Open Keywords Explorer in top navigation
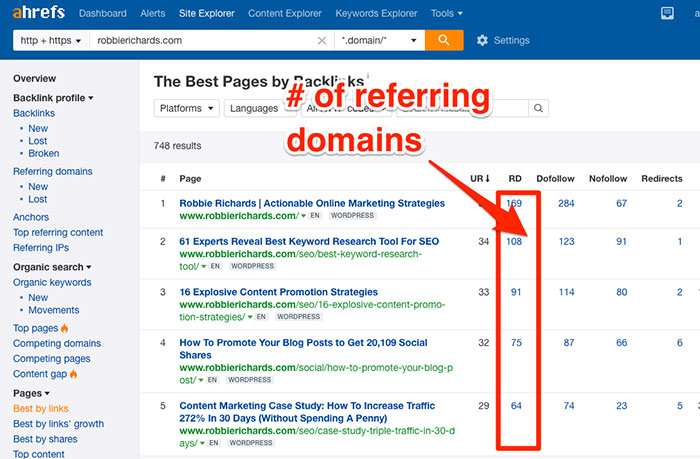 pyautogui.click(x=376, y=13)
